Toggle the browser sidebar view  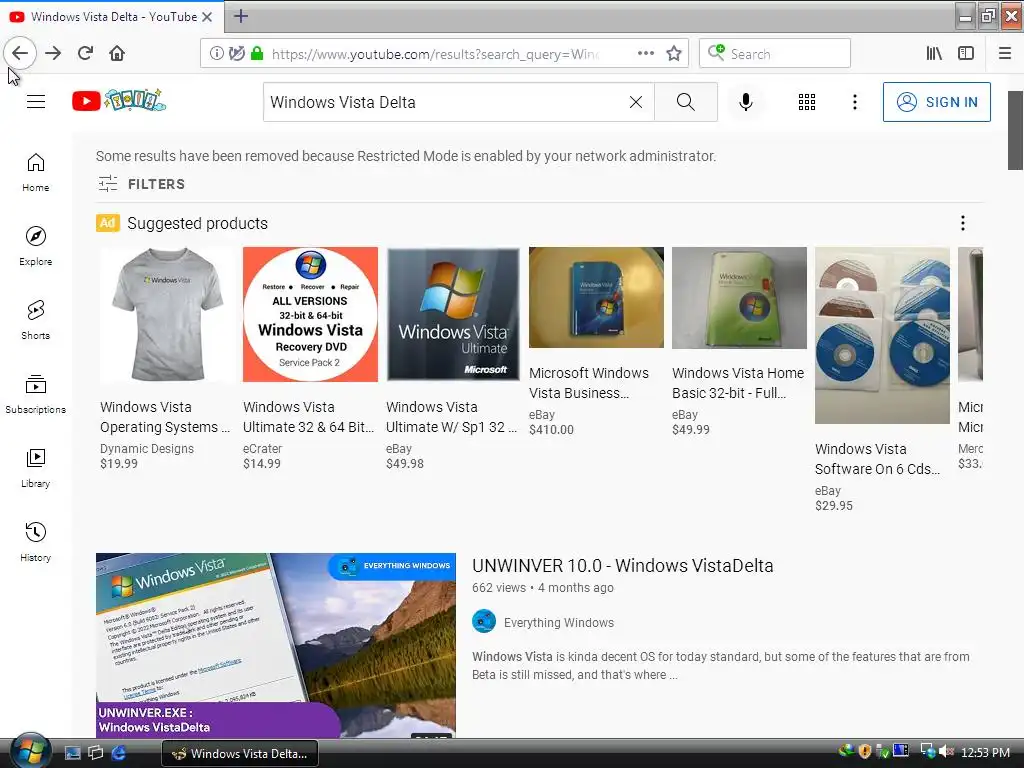966,54
